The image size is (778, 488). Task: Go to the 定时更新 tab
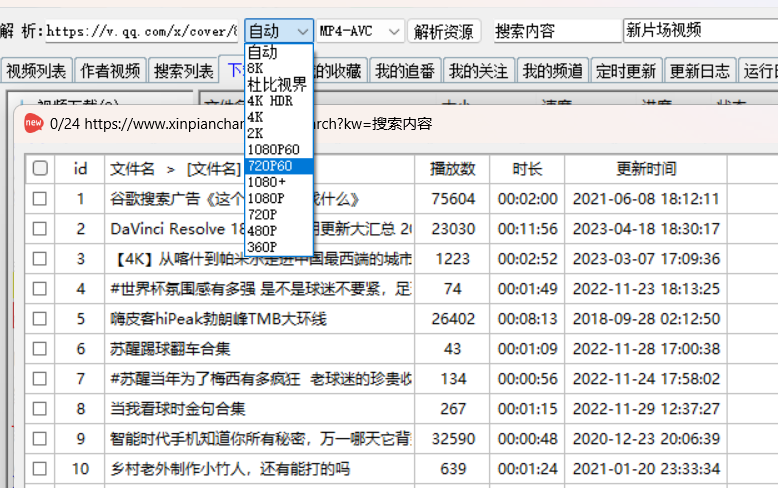(x=626, y=71)
